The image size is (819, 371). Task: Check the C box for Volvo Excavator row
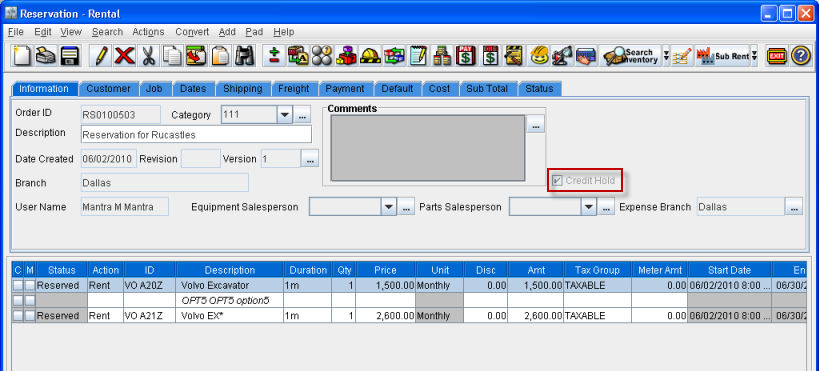pos(18,286)
